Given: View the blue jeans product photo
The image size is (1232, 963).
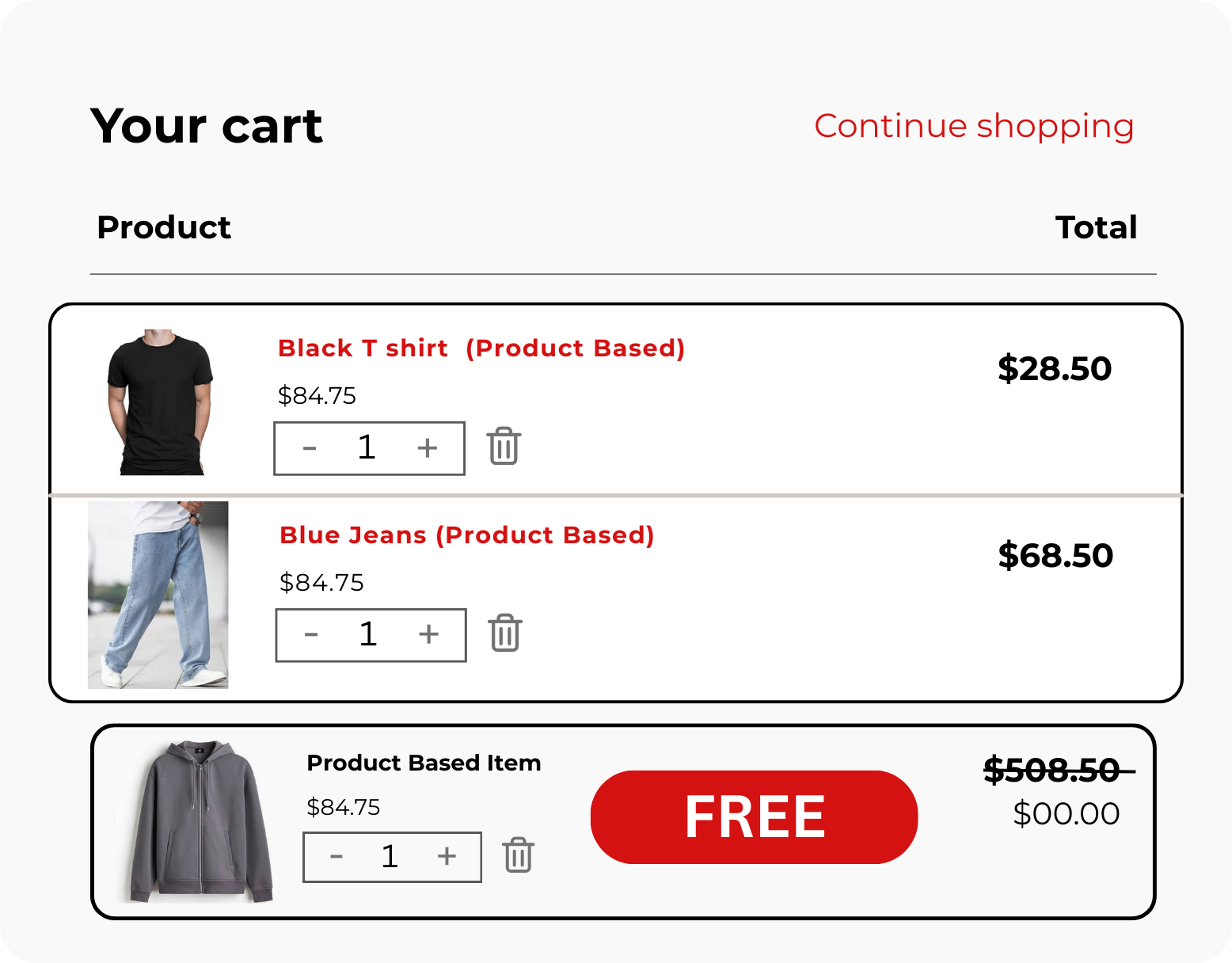Looking at the screenshot, I should [158, 595].
